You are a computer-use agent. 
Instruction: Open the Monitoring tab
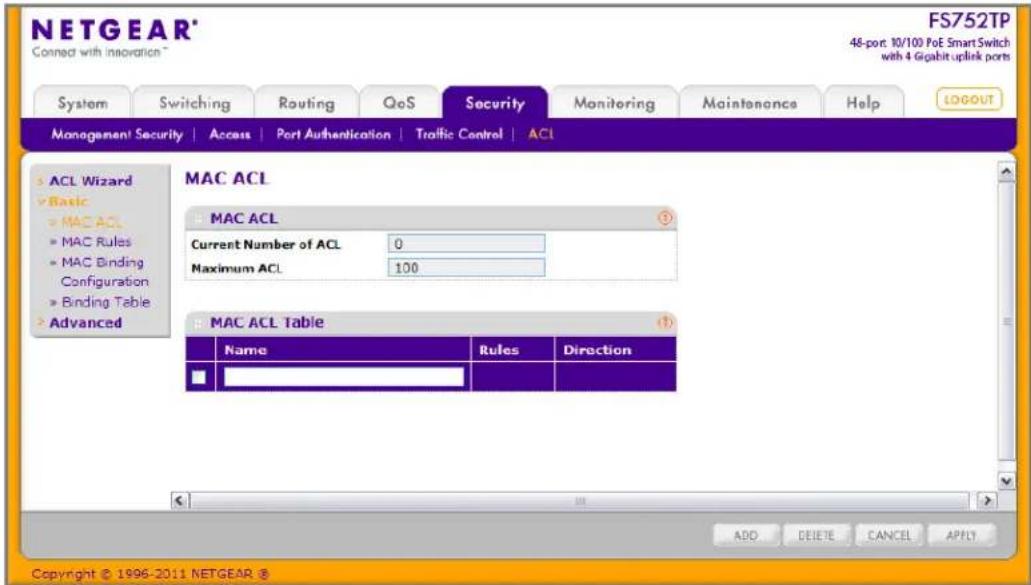click(x=614, y=103)
